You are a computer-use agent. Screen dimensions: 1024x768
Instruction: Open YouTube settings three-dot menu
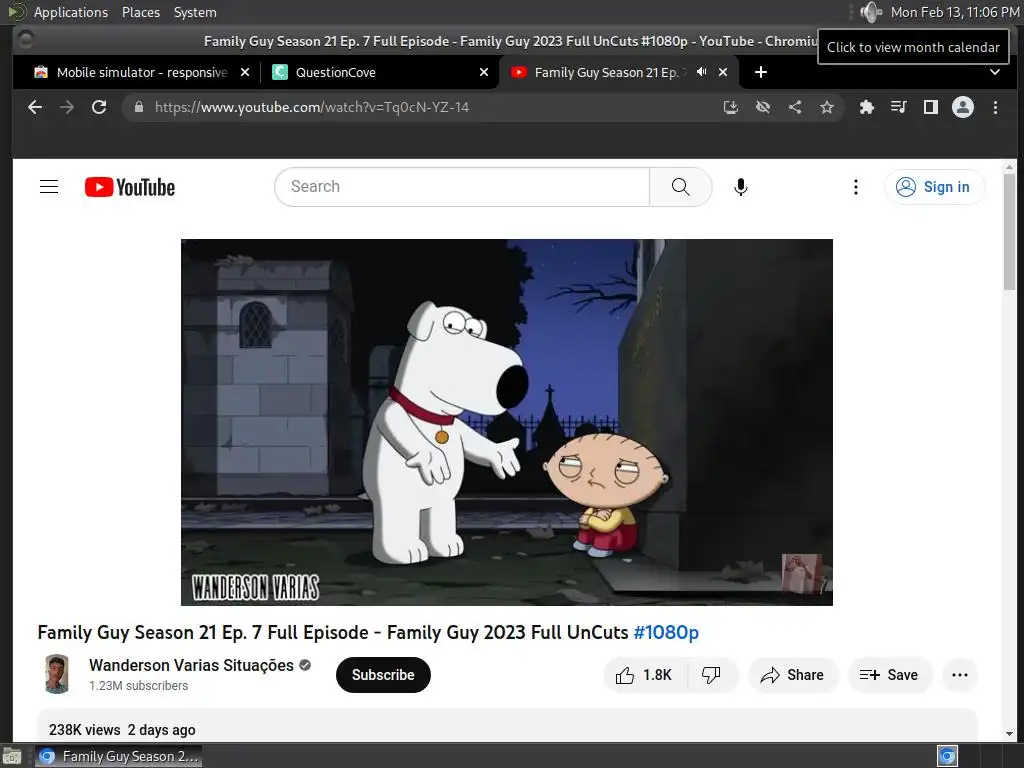pyautogui.click(x=856, y=187)
